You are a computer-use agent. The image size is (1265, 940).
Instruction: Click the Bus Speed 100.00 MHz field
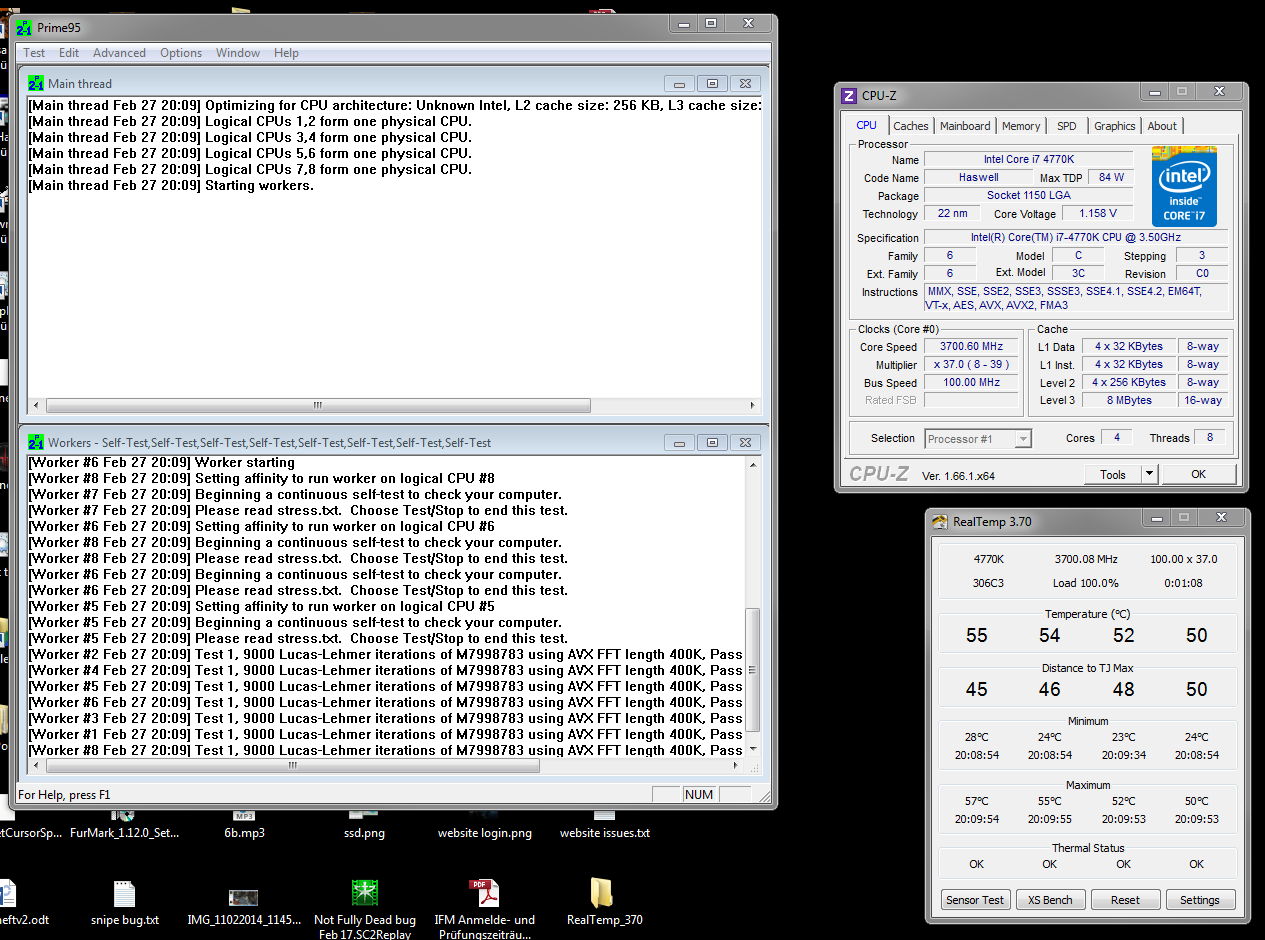(970, 383)
